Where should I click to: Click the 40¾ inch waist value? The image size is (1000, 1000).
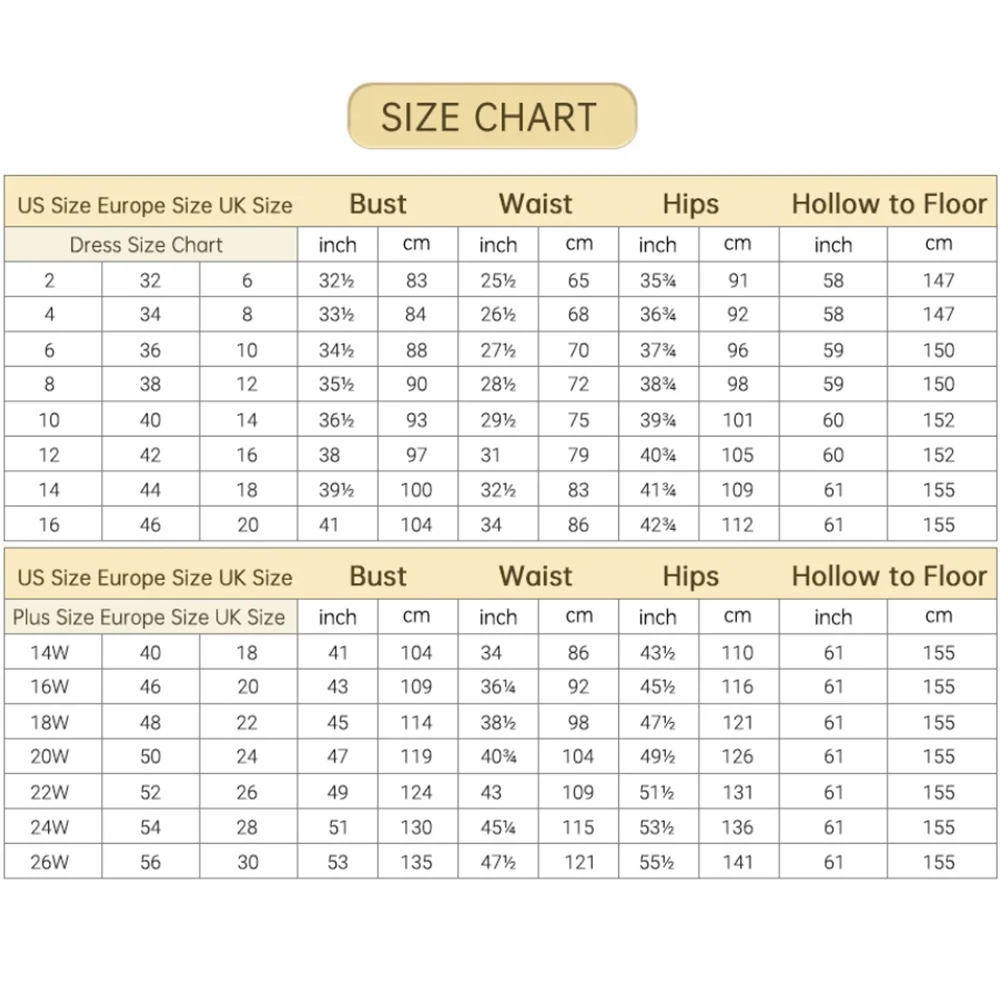[x=498, y=757]
